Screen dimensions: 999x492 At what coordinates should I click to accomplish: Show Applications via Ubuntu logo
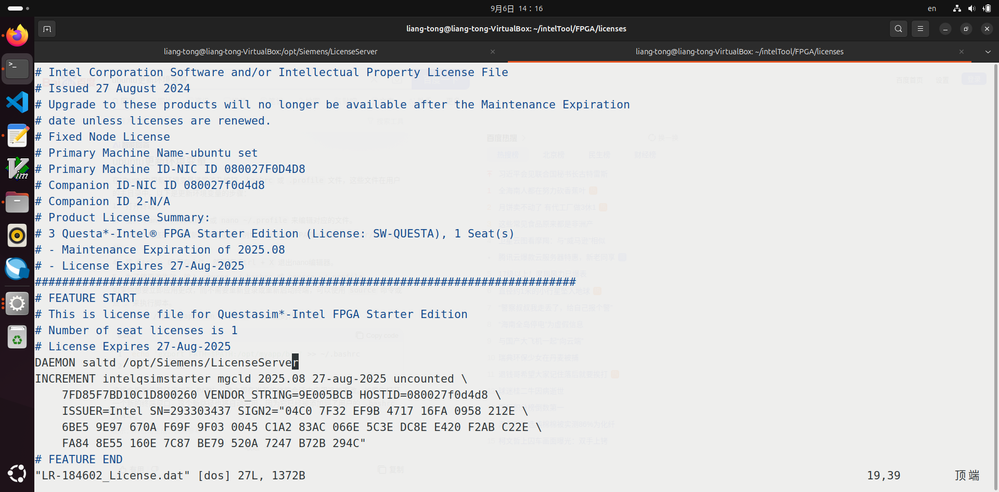(x=17, y=474)
